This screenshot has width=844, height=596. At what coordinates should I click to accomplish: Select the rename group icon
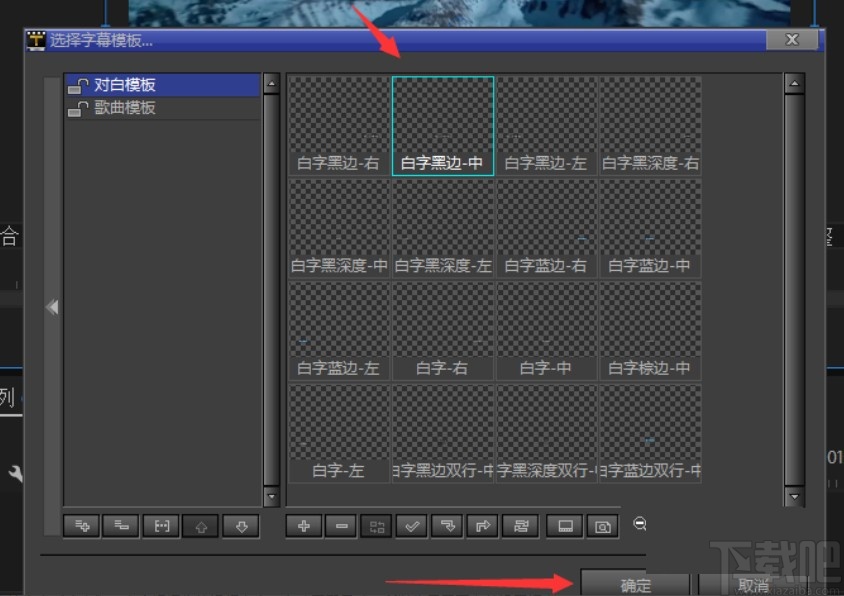point(160,526)
